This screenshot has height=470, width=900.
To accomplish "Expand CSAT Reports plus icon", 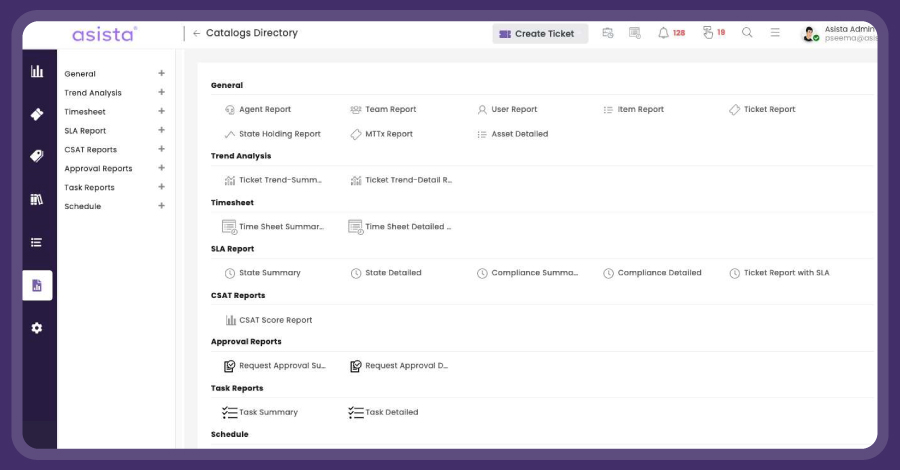I will [x=161, y=149].
